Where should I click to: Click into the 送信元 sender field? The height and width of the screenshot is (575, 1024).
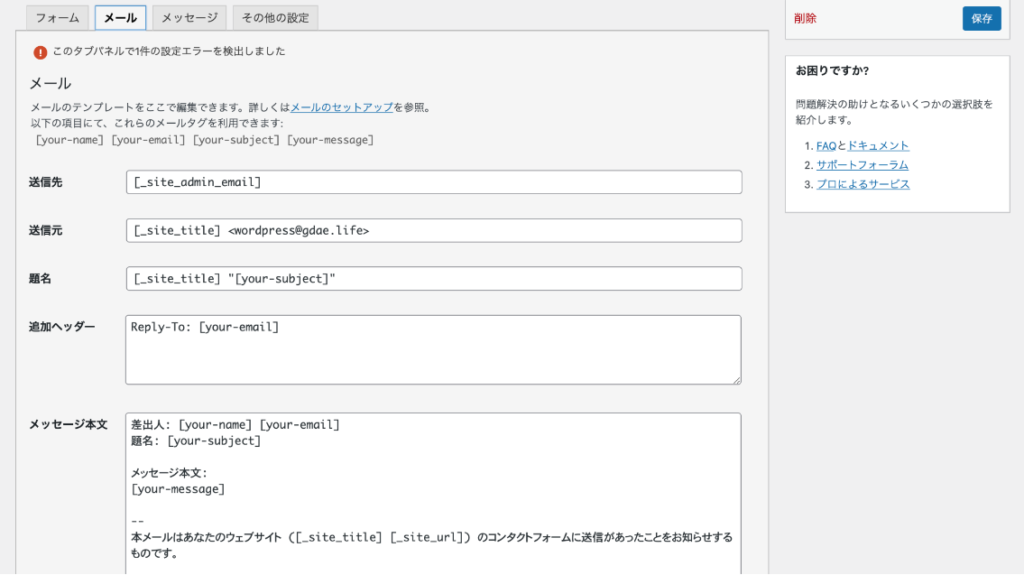click(x=434, y=230)
